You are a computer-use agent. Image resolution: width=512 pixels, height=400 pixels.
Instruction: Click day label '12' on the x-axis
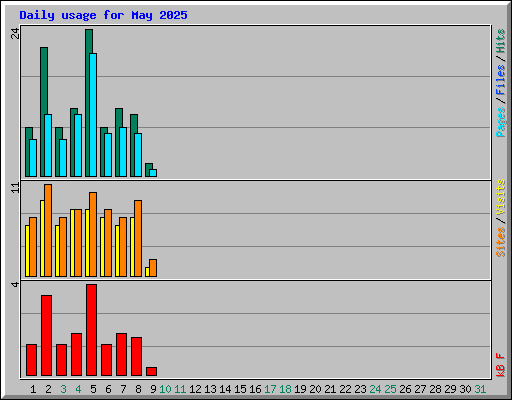(195, 389)
